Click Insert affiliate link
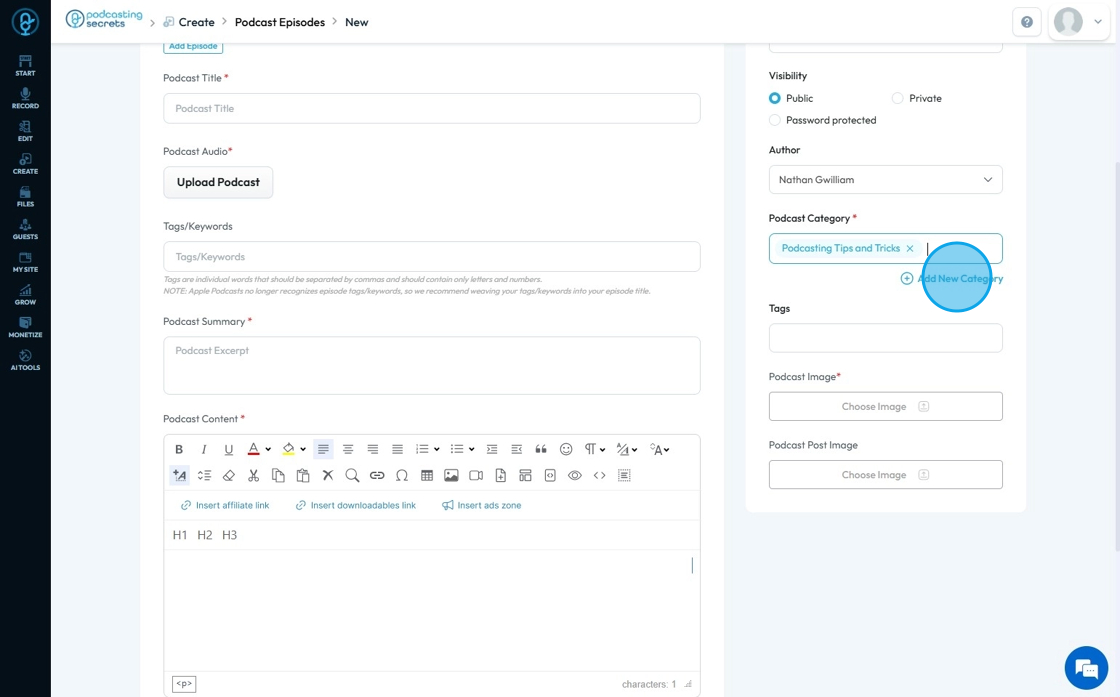The image size is (1120, 697). (225, 506)
